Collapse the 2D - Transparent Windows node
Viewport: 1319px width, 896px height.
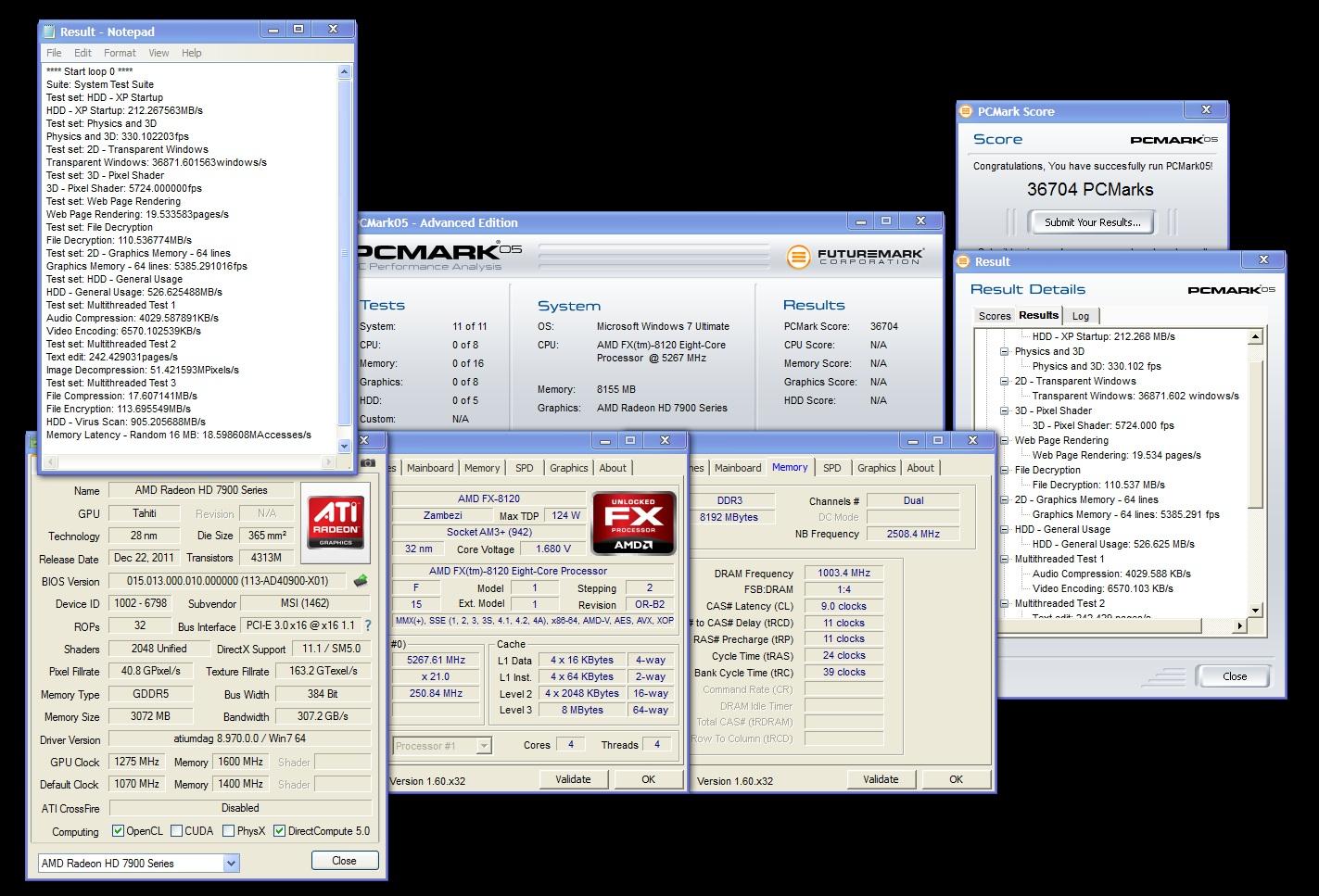pyautogui.click(x=1005, y=382)
